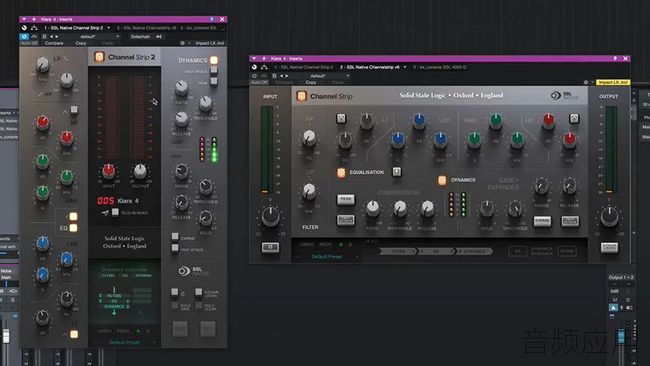This screenshot has width=650, height=366.
Task: Click sidechain arrow icon next to Sidechain
Action: pyautogui.click(x=159, y=36)
